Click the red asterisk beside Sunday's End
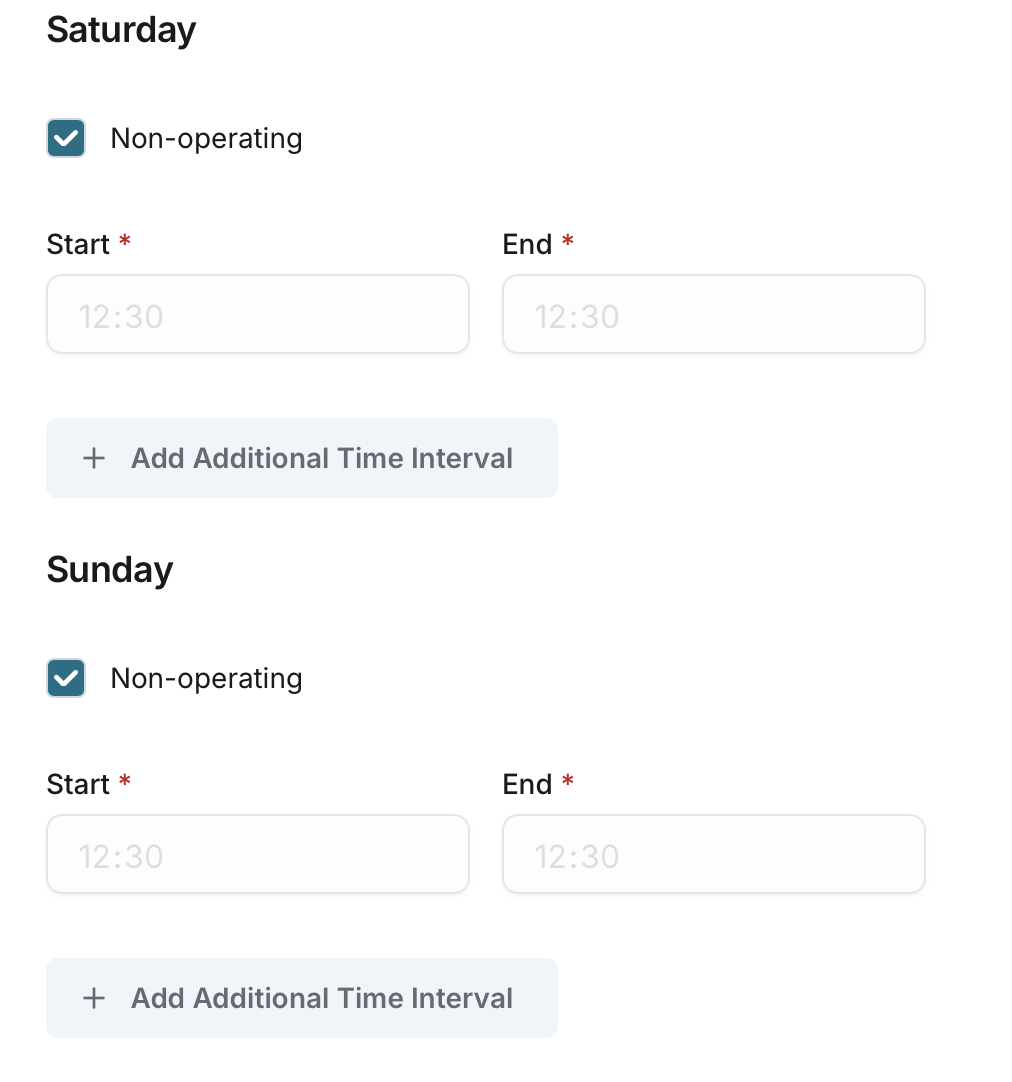The height and width of the screenshot is (1082, 1012). [568, 782]
